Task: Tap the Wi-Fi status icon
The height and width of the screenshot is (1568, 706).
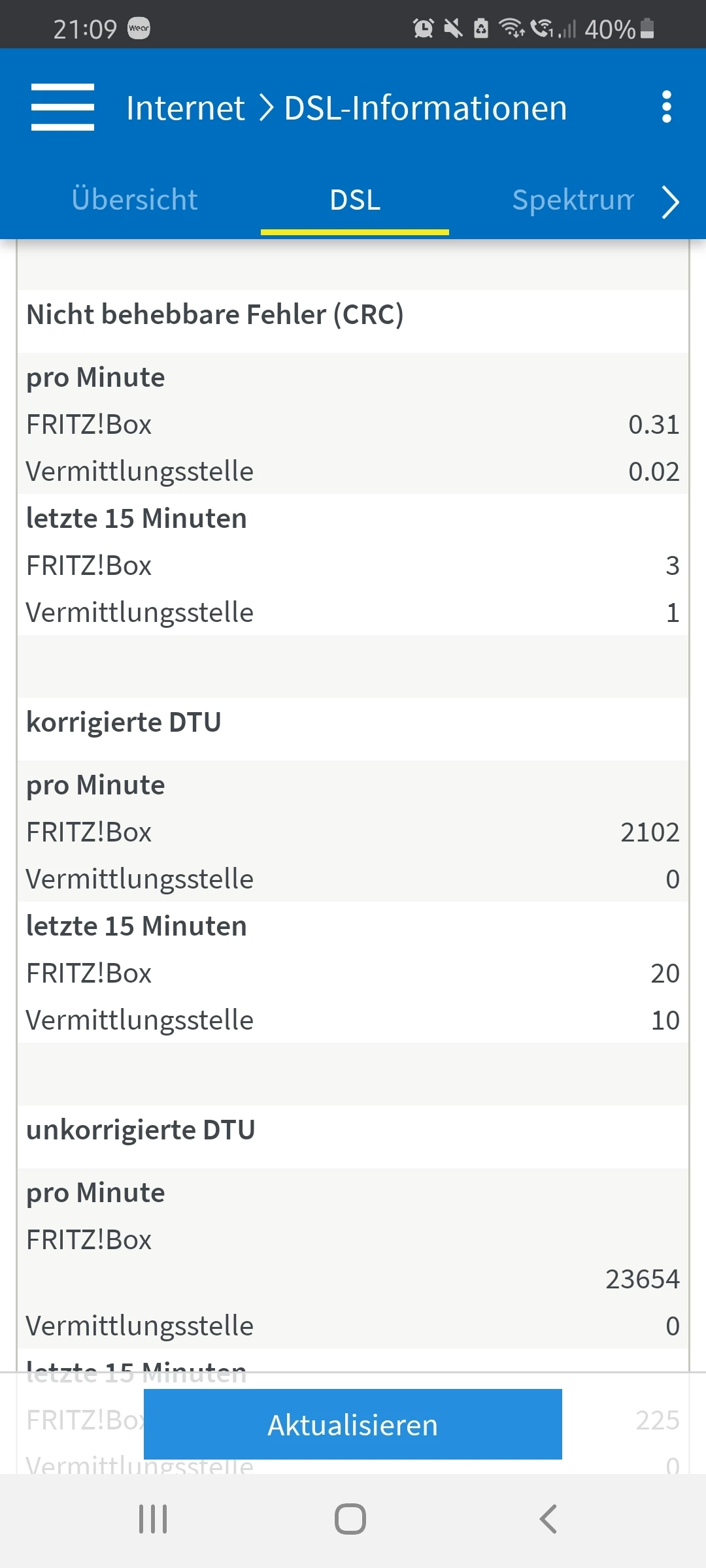Action: tap(511, 28)
